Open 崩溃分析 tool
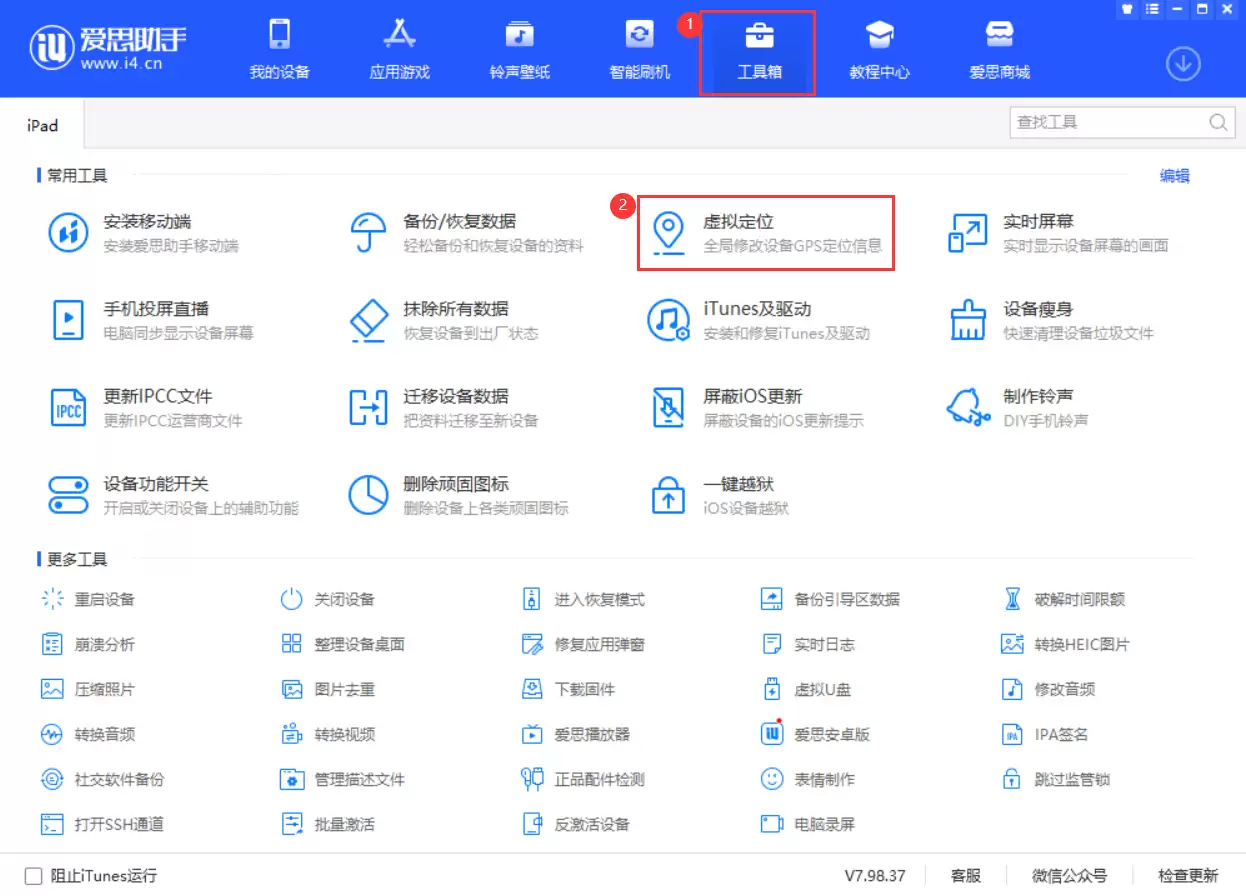Viewport: 1246px width, 896px height. (88, 644)
